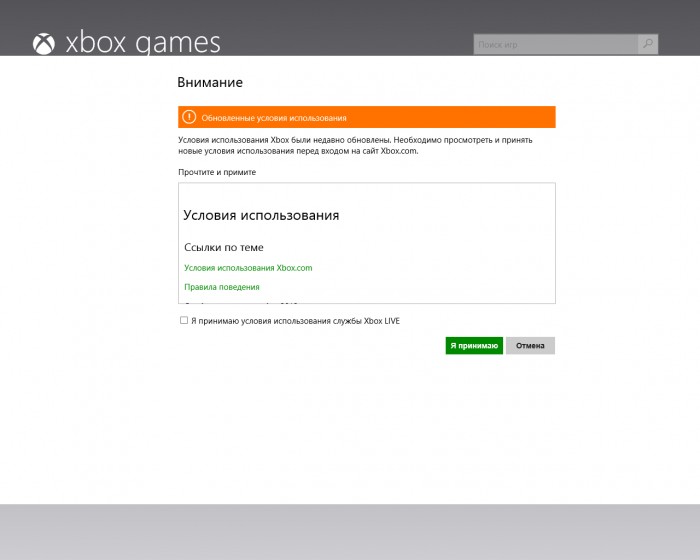The width and height of the screenshot is (700, 560).
Task: Click the green «Я принимаю» button
Action: point(474,346)
